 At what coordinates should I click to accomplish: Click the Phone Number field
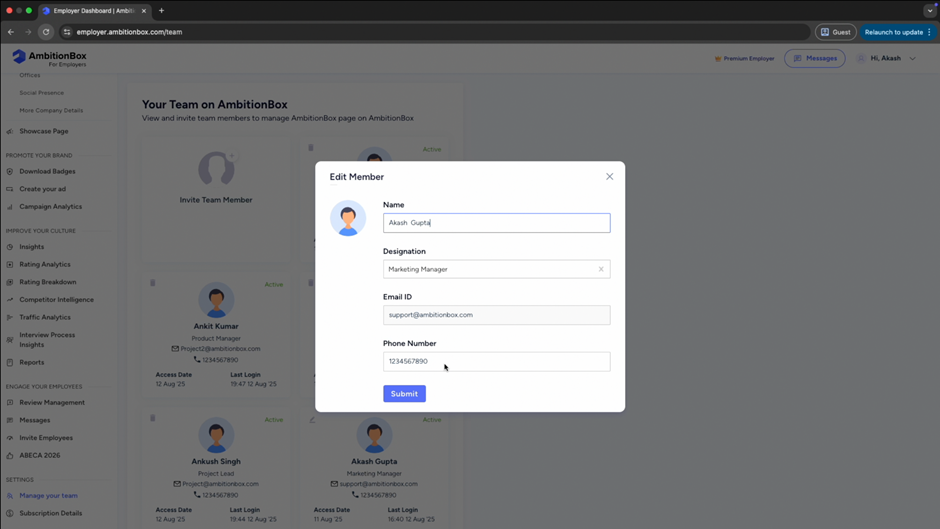496,361
